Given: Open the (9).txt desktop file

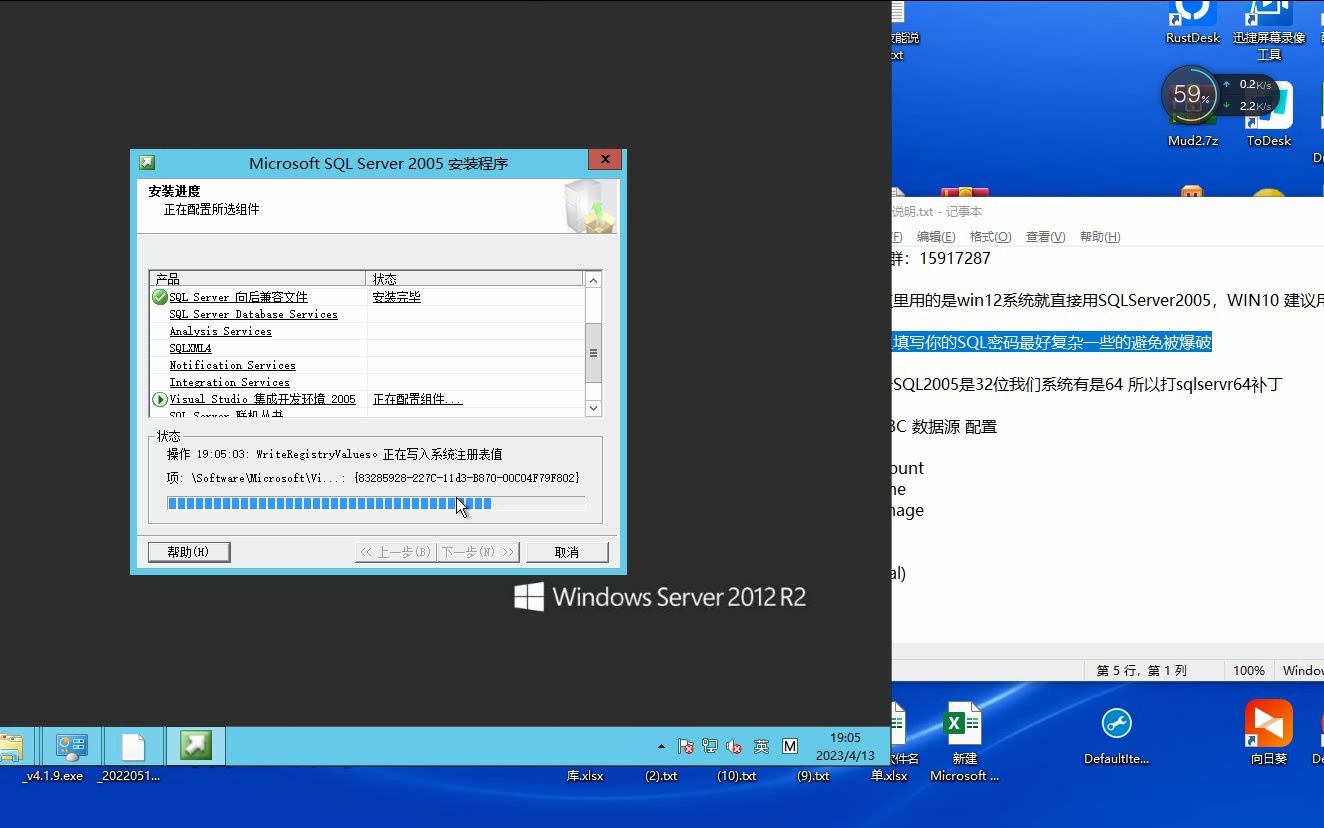Looking at the screenshot, I should (813, 776).
